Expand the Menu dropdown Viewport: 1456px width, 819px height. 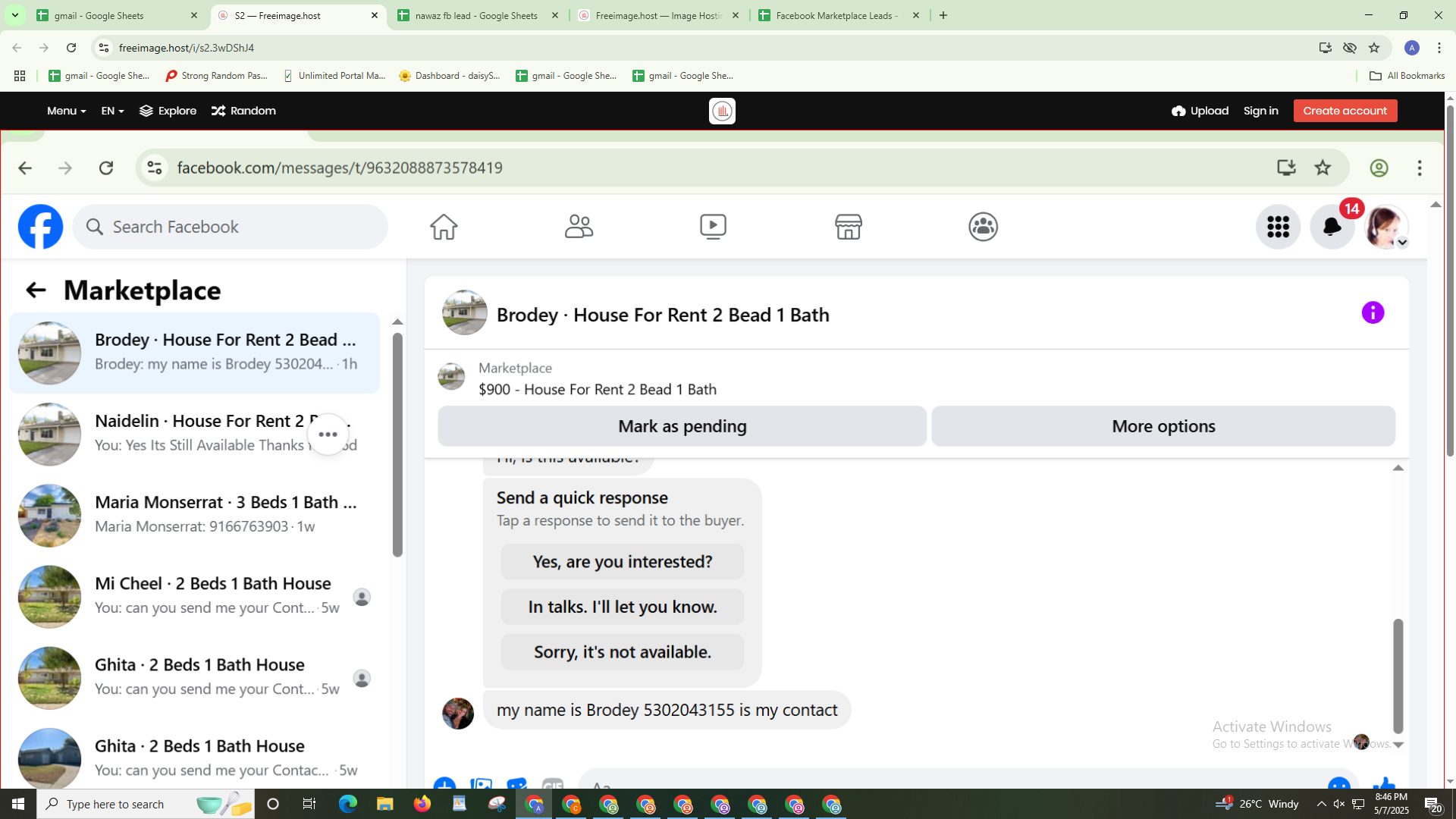pos(66,111)
